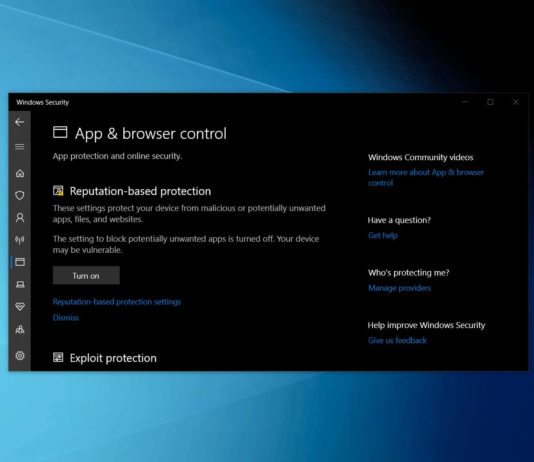Click the Have a question? heading
534x462 pixels.
tap(399, 220)
